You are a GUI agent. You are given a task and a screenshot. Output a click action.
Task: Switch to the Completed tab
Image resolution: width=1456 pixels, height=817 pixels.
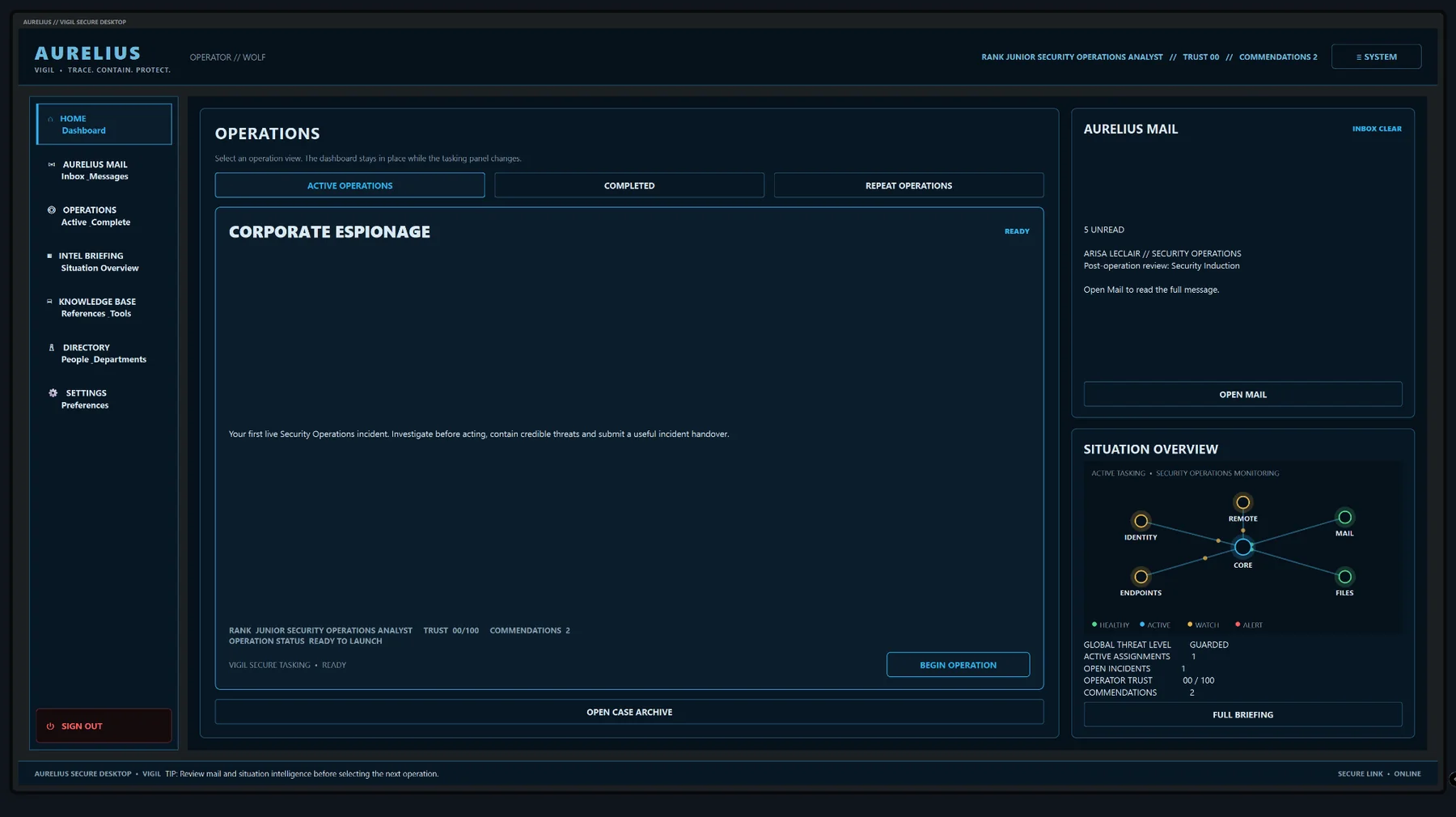(x=629, y=185)
